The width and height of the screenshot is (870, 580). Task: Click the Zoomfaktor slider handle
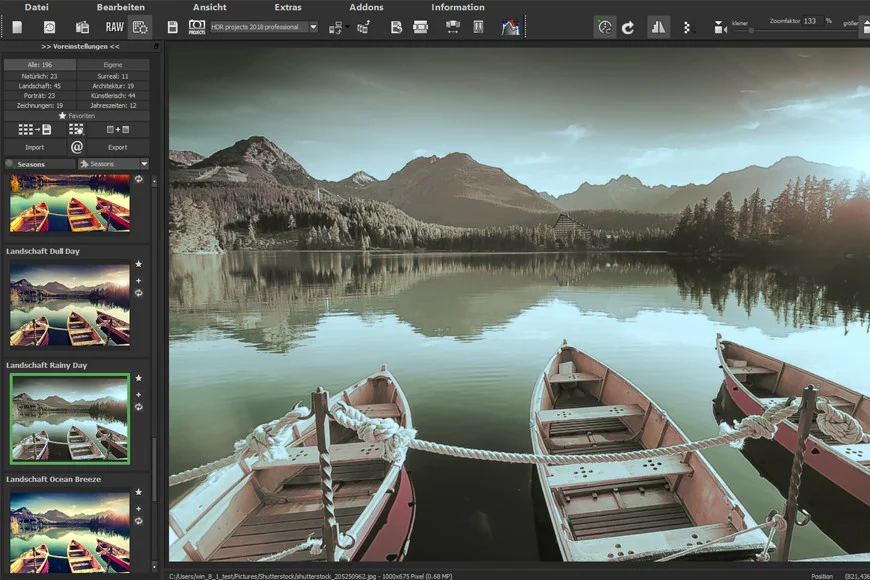pos(751,31)
